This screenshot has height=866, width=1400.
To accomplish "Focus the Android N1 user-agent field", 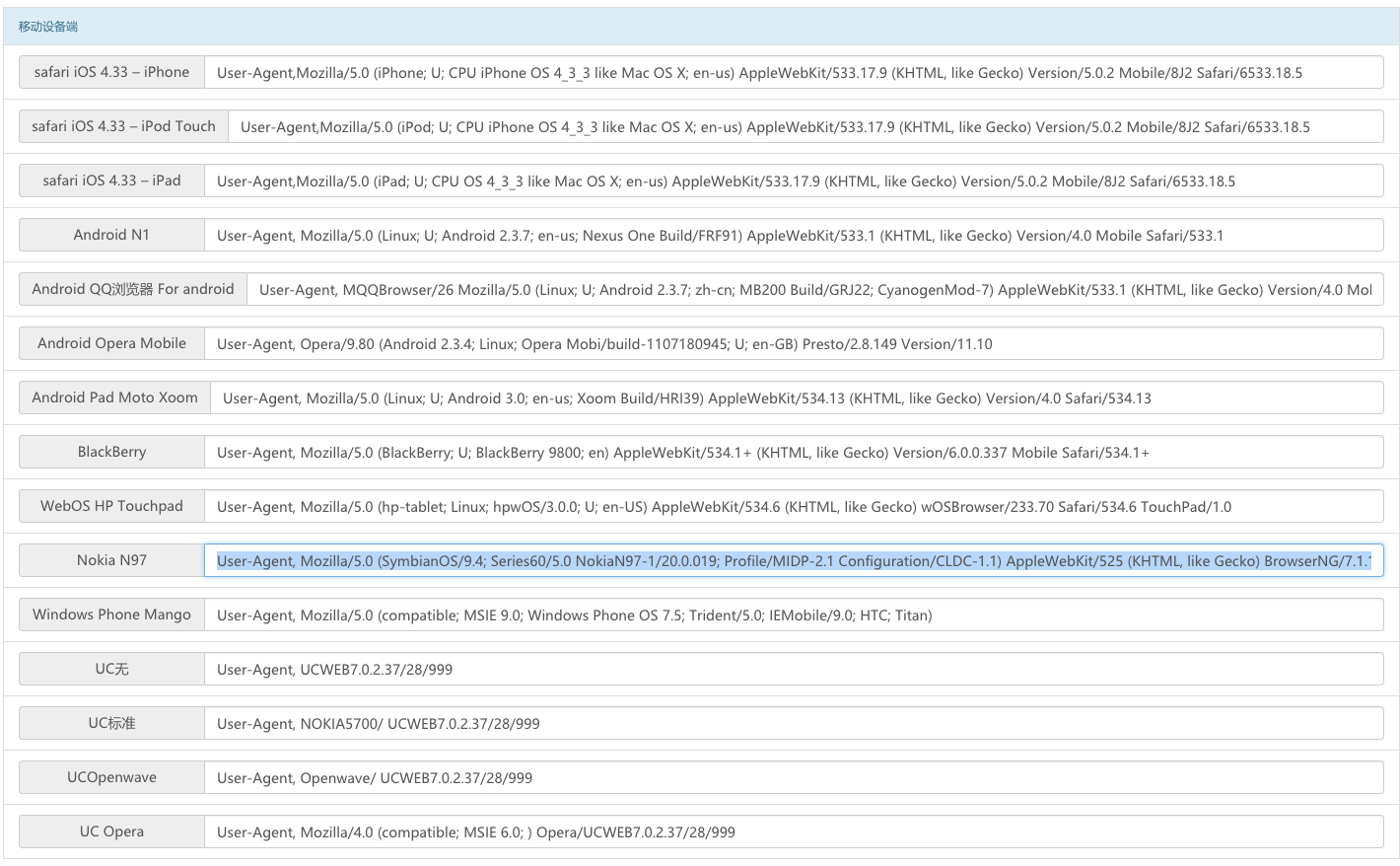I will tap(793, 235).
